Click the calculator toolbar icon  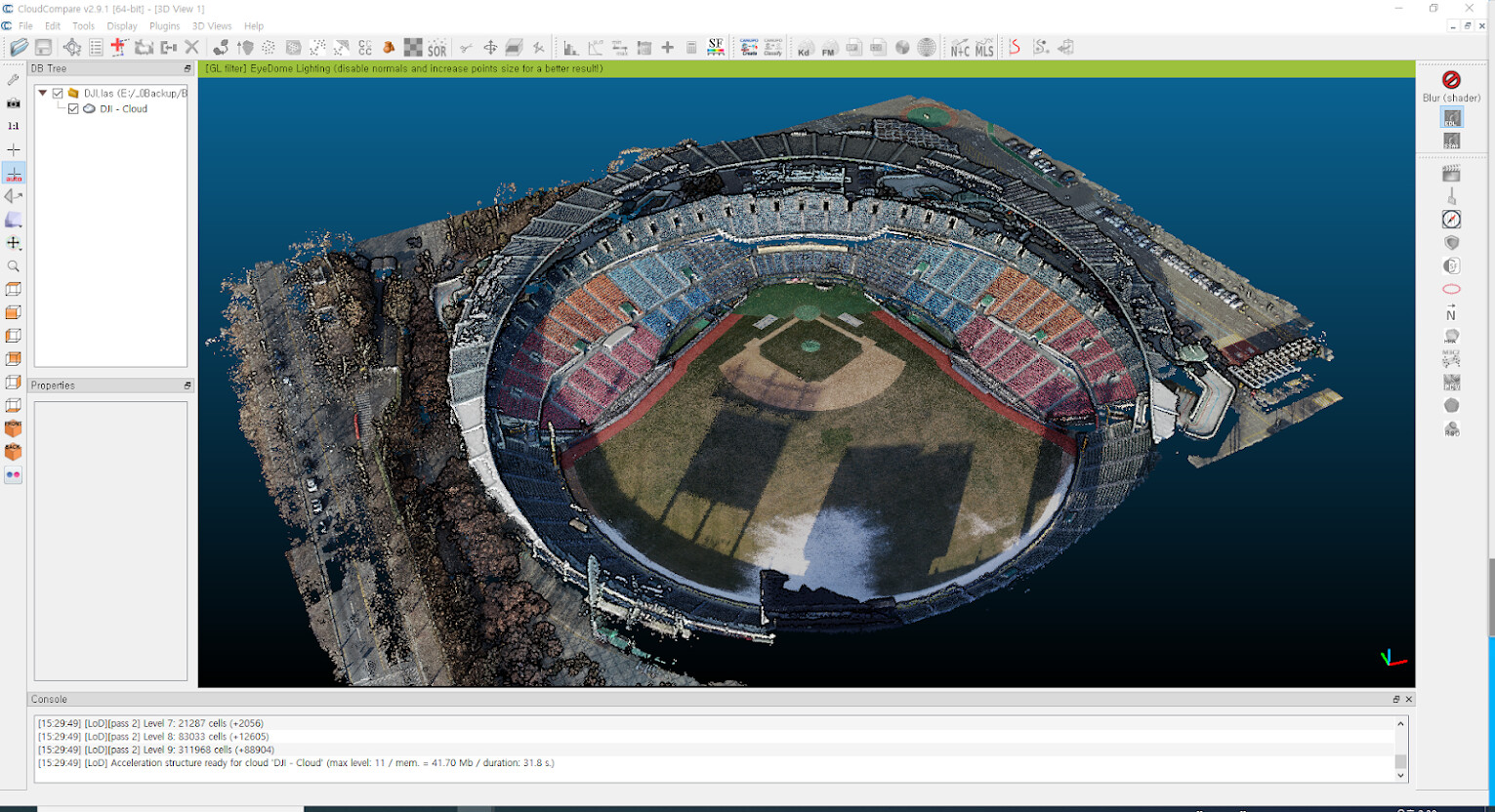(x=691, y=47)
